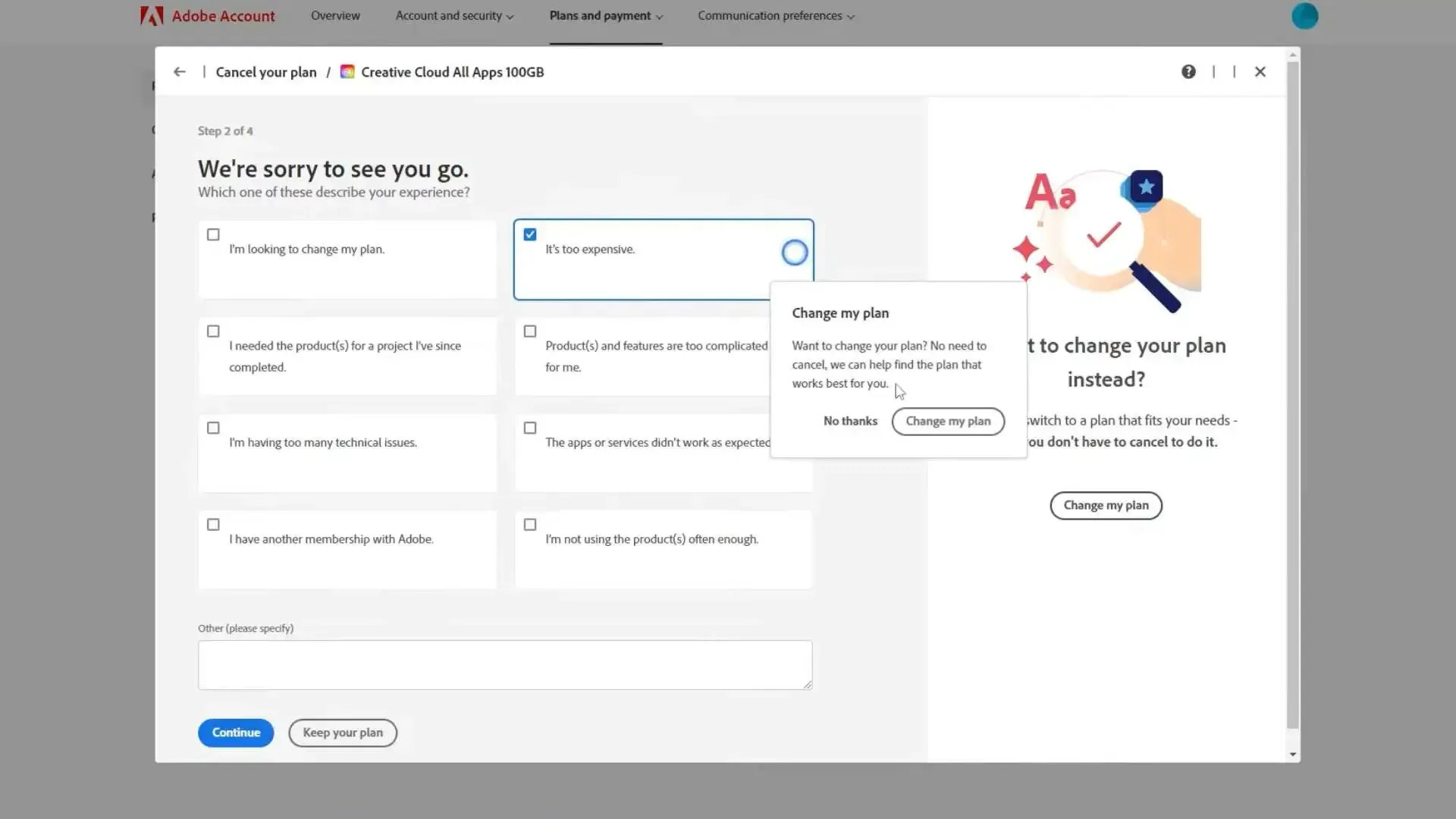Expand the 'Account and security' dropdown menu

point(453,15)
